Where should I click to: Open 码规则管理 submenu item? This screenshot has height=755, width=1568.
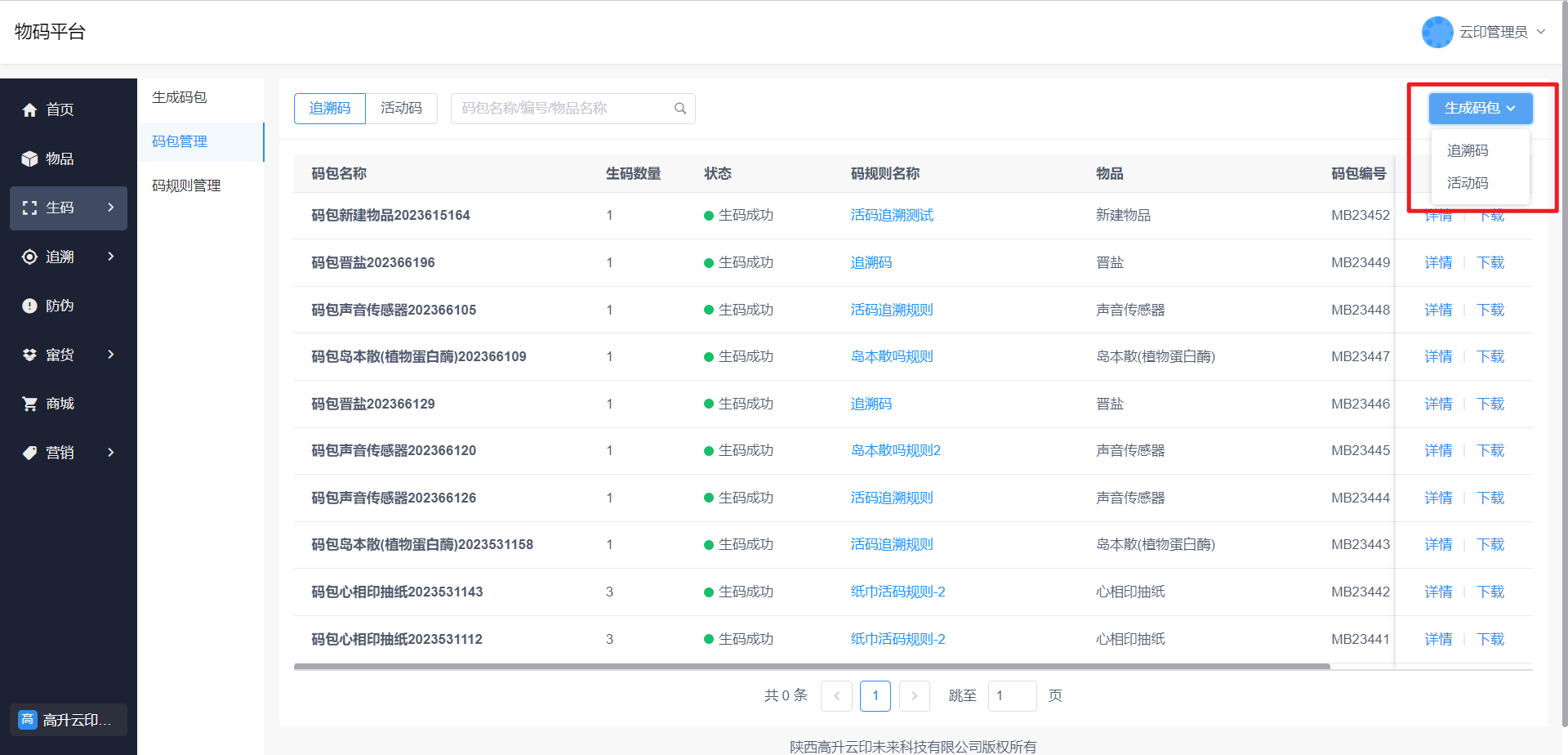pyautogui.click(x=201, y=185)
